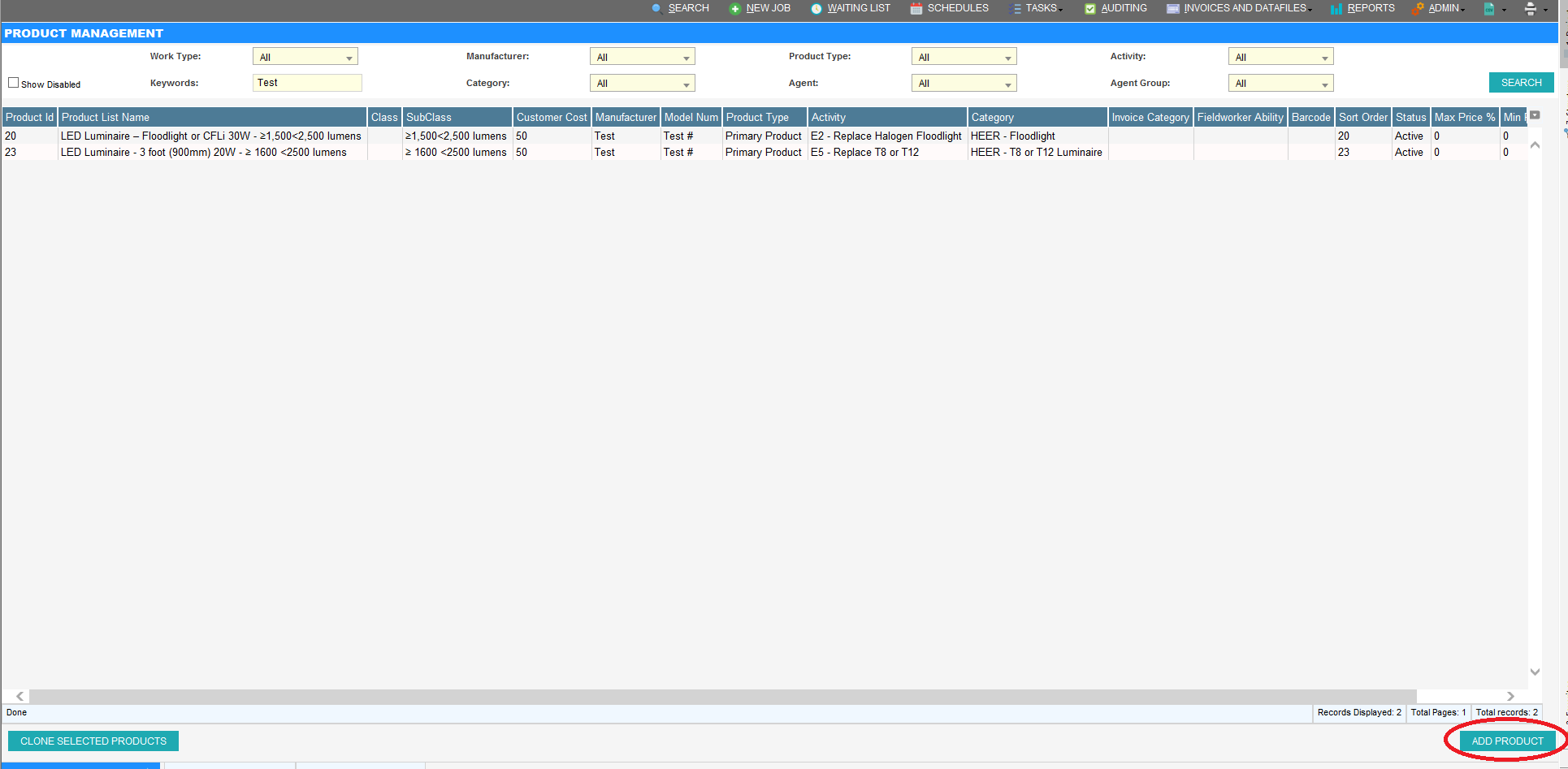Click the Reports bar chart icon
Screen dimensions: 1568x769
point(1336,9)
